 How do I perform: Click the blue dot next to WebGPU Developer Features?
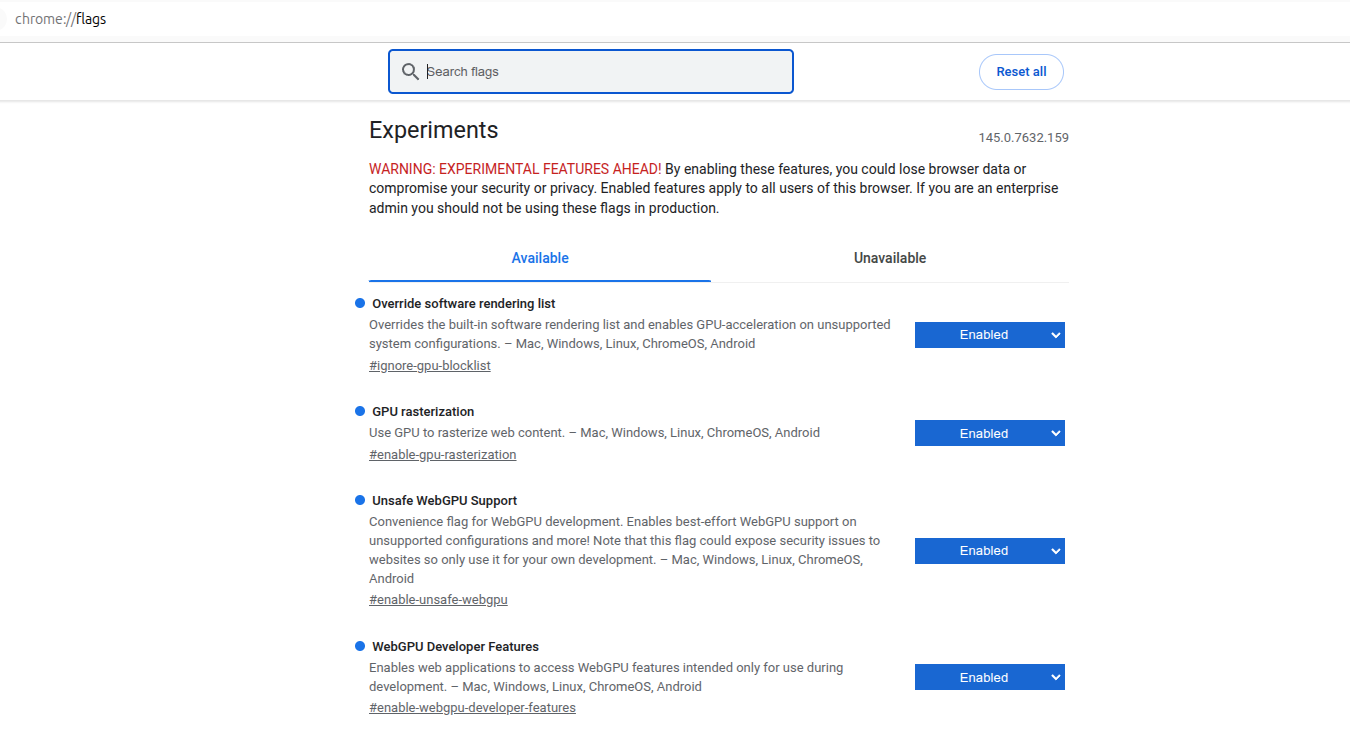pos(360,646)
